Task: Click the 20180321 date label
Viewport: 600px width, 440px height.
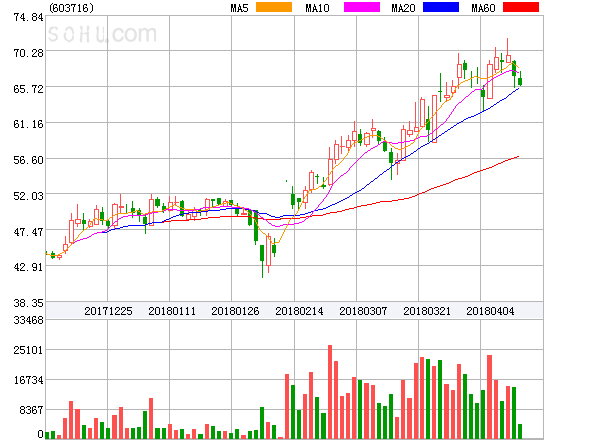Action: coord(427,311)
